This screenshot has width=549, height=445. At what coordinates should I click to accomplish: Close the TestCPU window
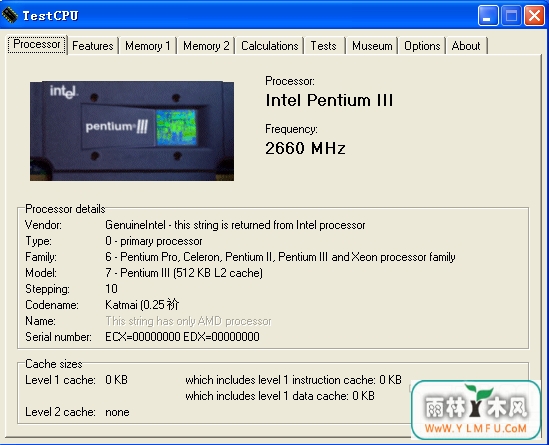pos(534,16)
